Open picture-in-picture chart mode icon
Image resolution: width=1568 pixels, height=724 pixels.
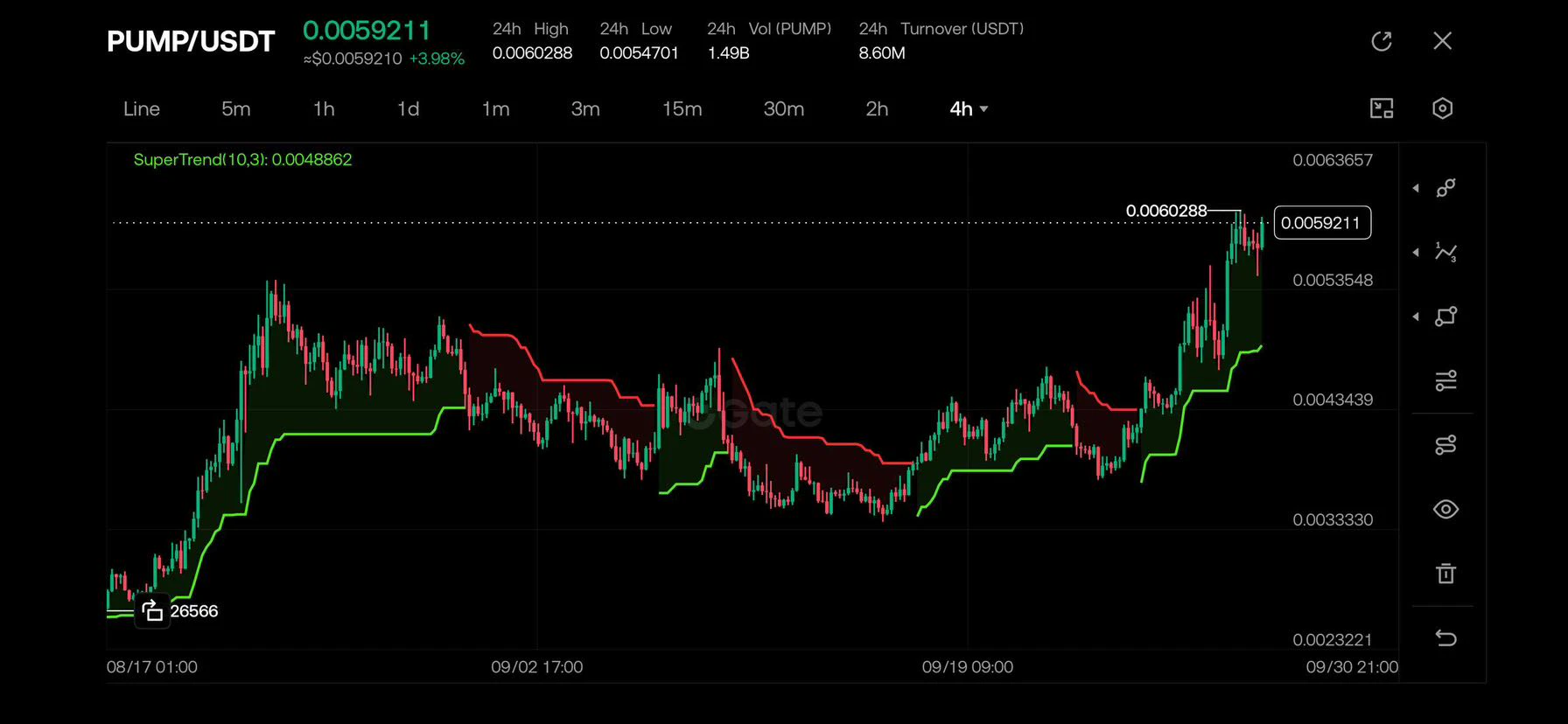click(x=1382, y=108)
